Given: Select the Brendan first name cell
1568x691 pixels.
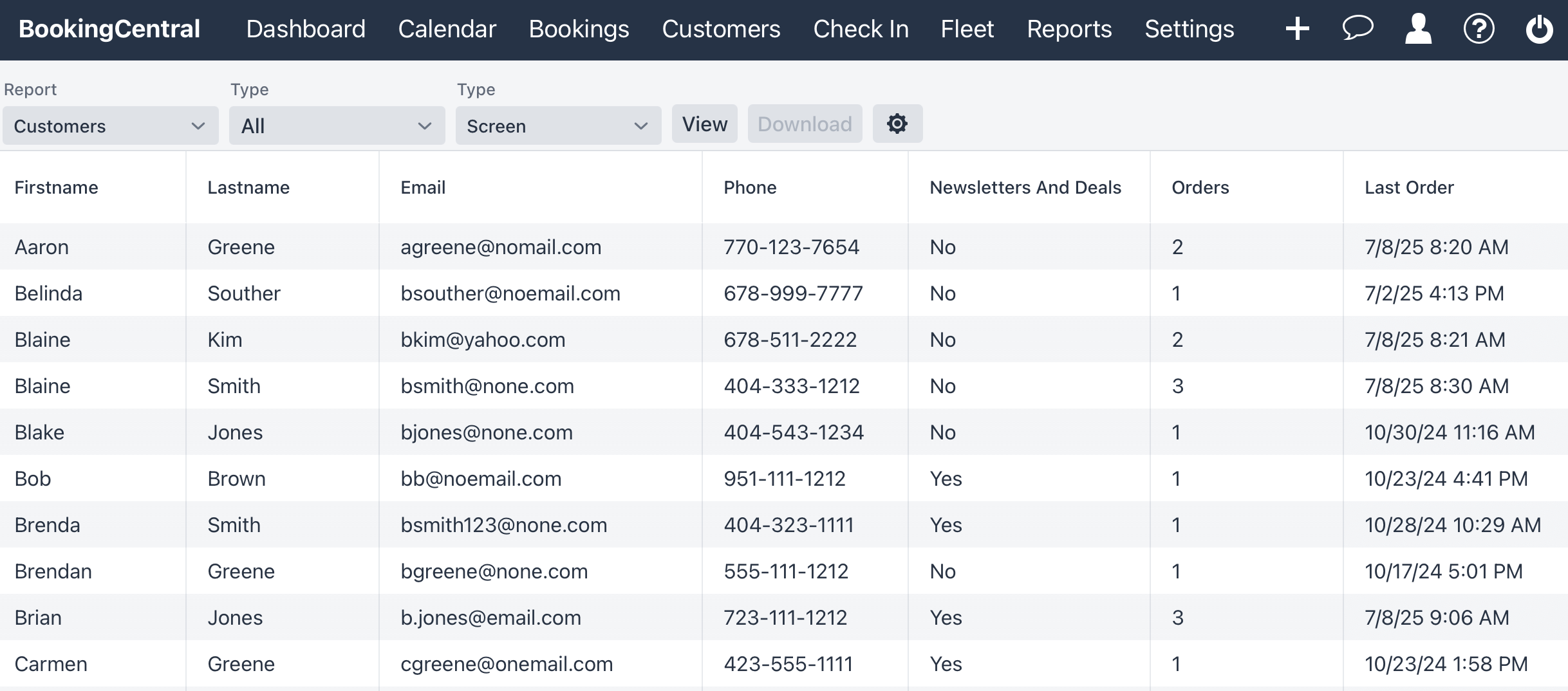Looking at the screenshot, I should coord(53,571).
